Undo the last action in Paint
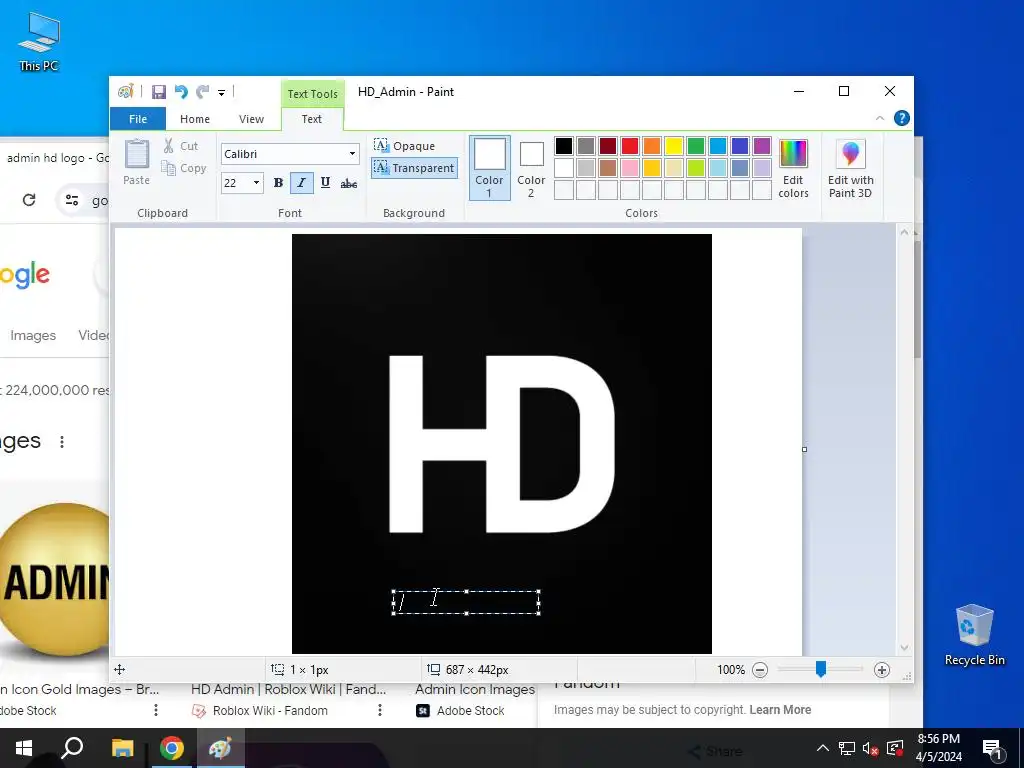The image size is (1024, 768). (x=181, y=92)
